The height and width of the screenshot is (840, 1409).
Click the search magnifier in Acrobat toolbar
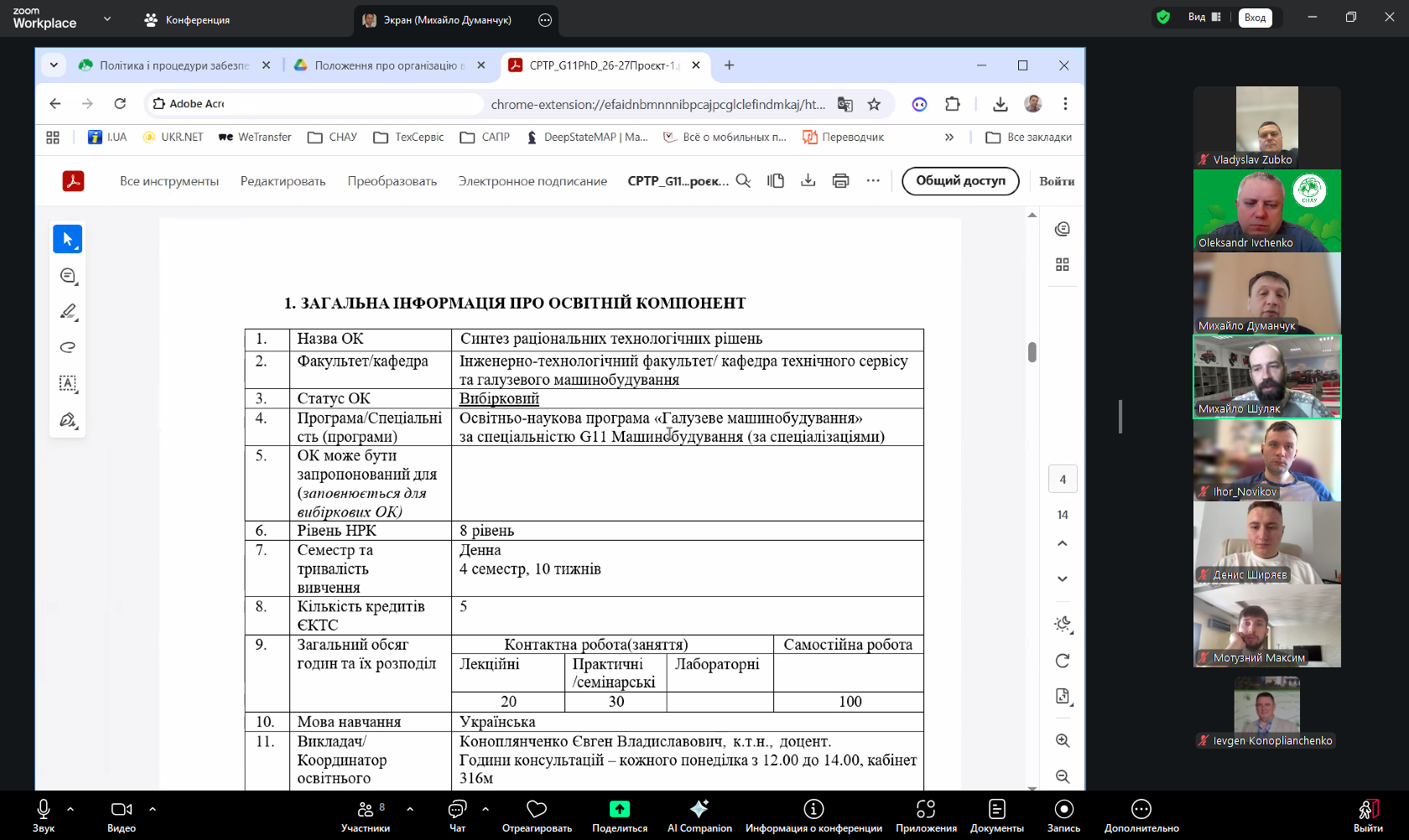(x=743, y=181)
